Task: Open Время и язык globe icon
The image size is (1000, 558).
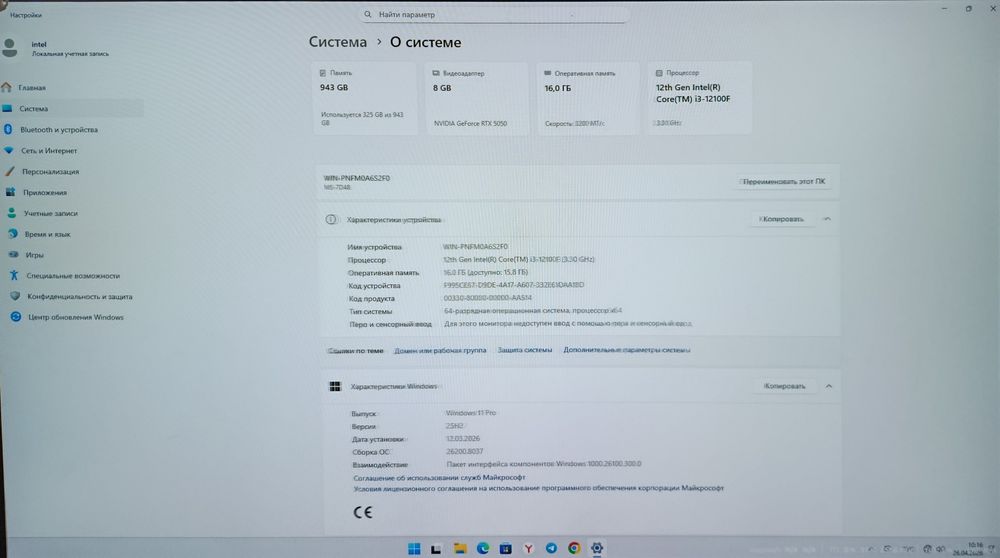Action: (x=13, y=234)
